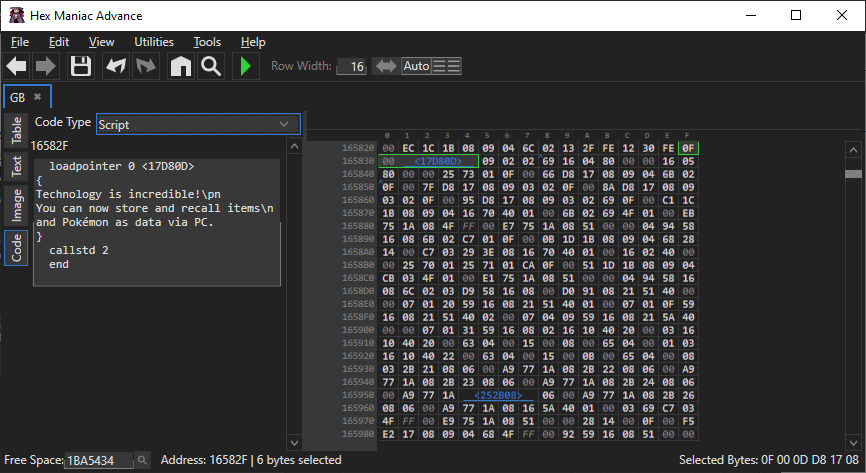Click the Free Space search icon
This screenshot has height=473, width=866.
(x=142, y=460)
